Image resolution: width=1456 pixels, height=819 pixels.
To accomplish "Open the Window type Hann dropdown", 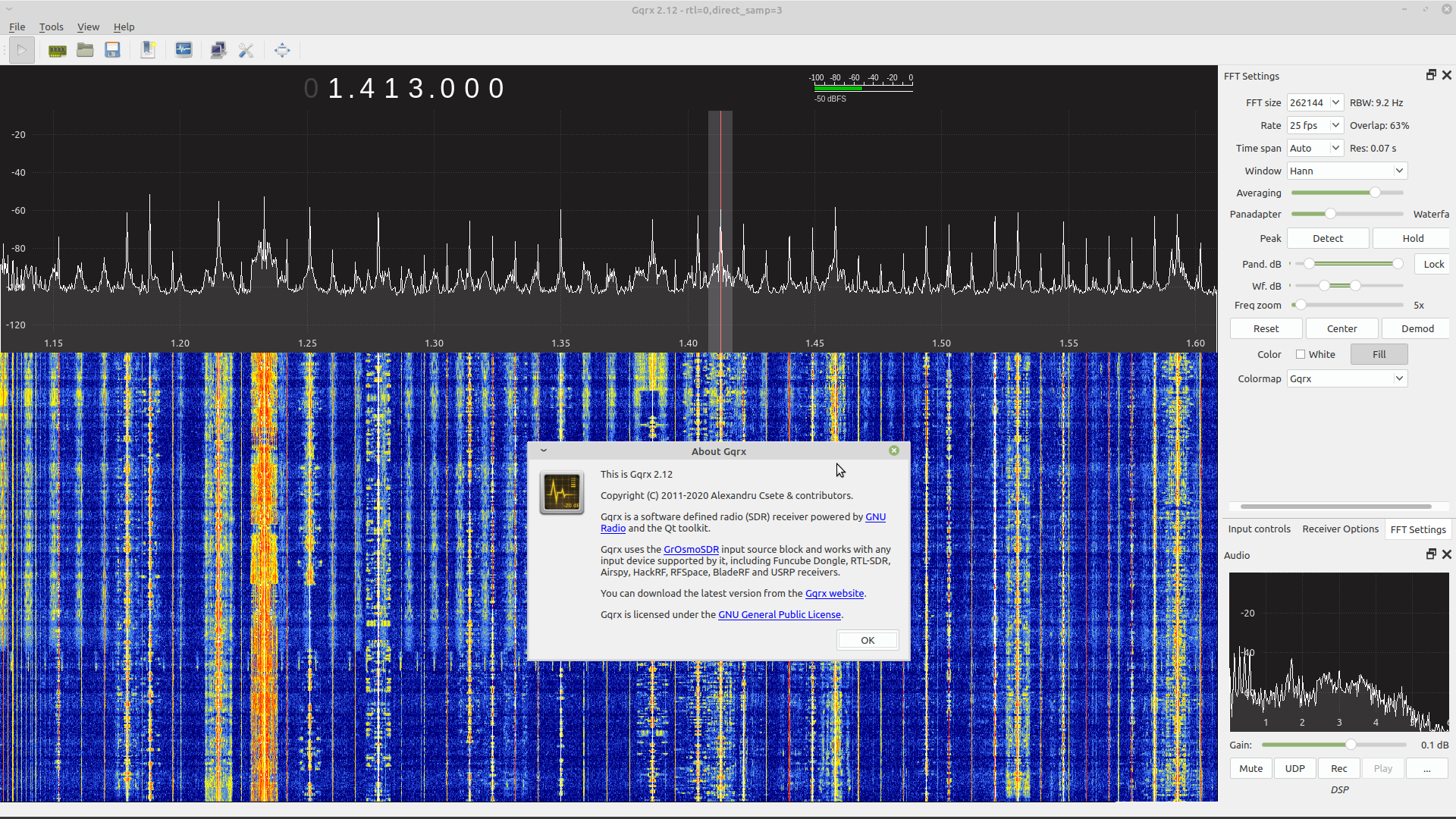I will 1347,171.
